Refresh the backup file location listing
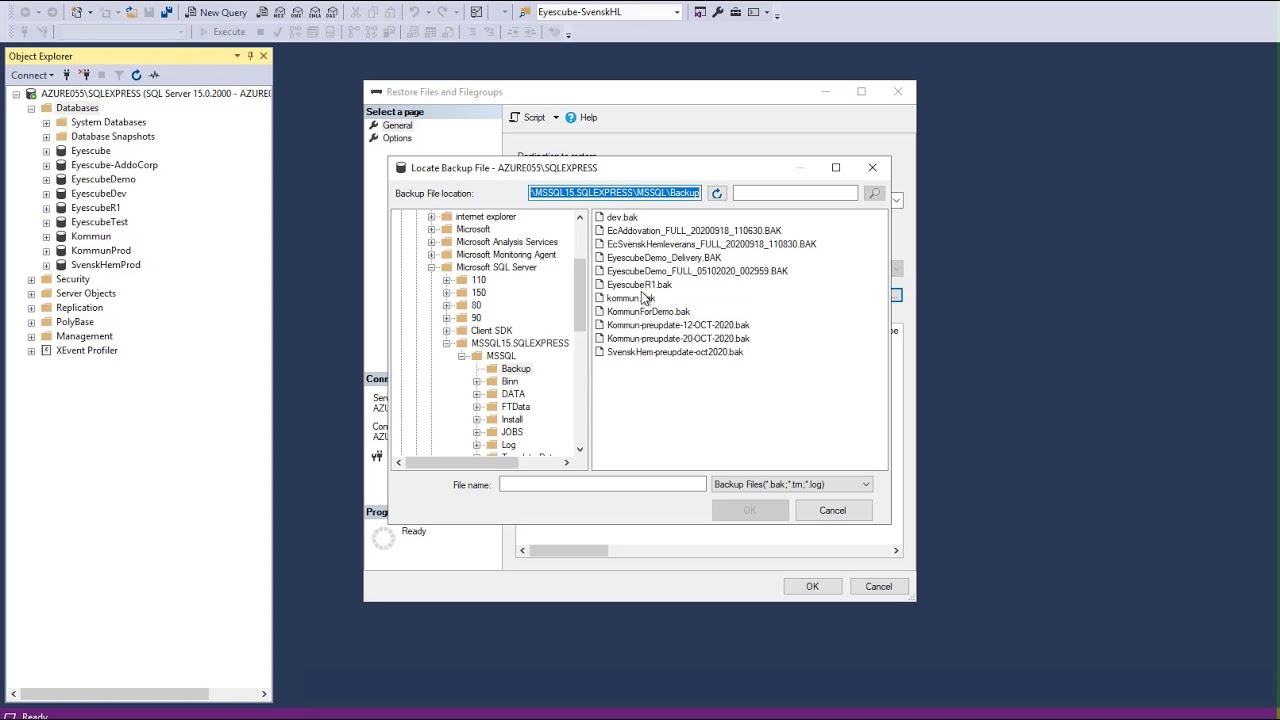The width and height of the screenshot is (1280, 720). [716, 193]
